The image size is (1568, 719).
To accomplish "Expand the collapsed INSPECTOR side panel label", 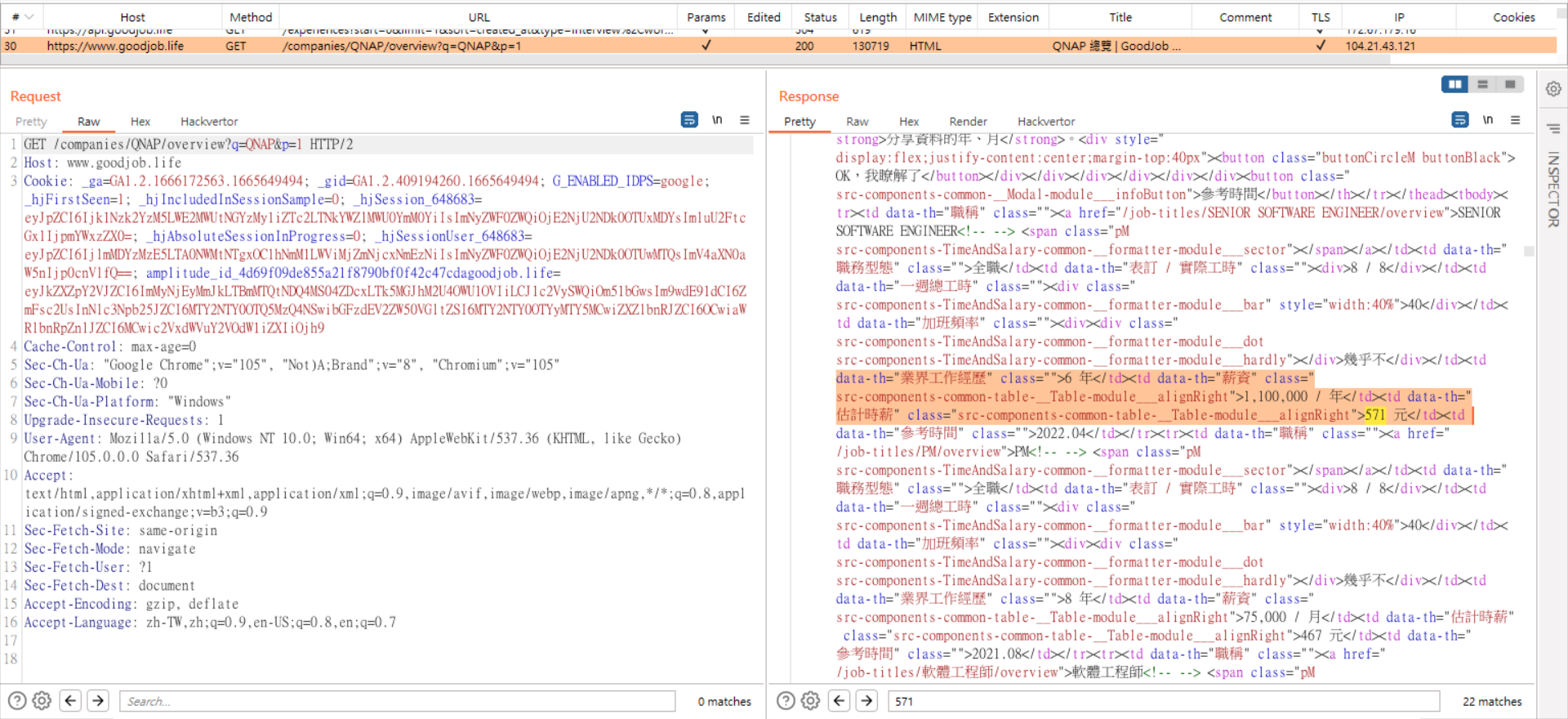I will click(1553, 190).
